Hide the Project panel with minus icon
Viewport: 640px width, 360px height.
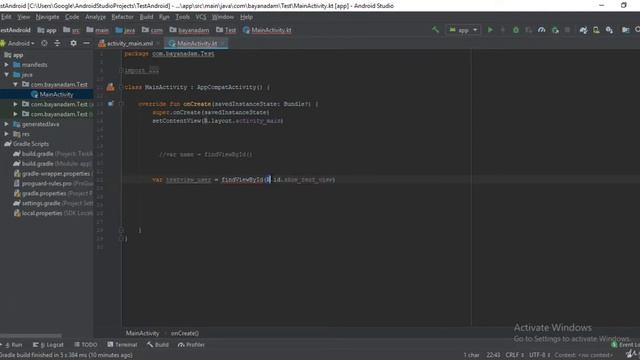pyautogui.click(x=87, y=43)
